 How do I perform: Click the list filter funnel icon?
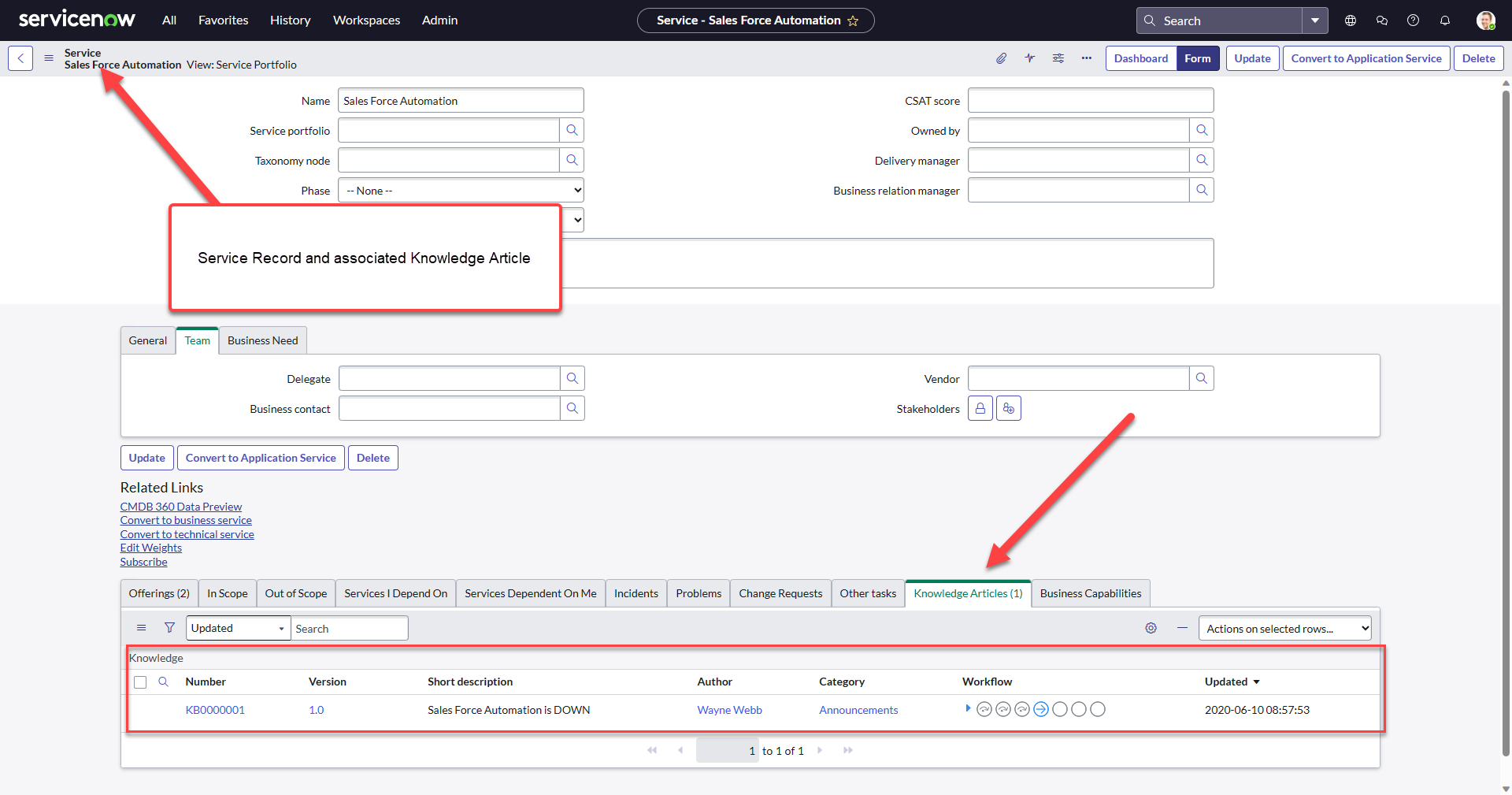pyautogui.click(x=169, y=628)
